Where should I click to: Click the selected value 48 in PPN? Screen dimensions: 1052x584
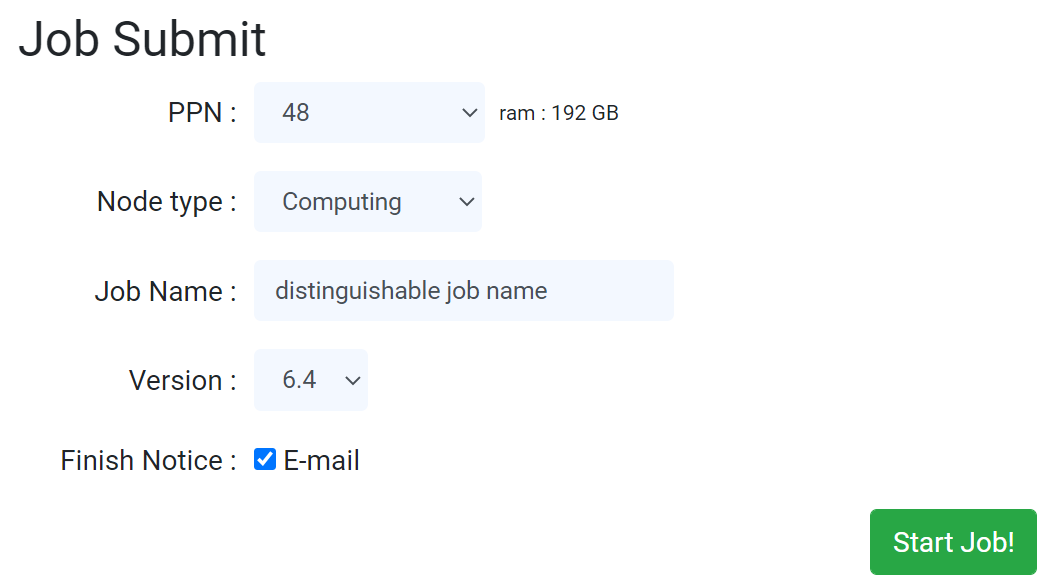[296, 113]
